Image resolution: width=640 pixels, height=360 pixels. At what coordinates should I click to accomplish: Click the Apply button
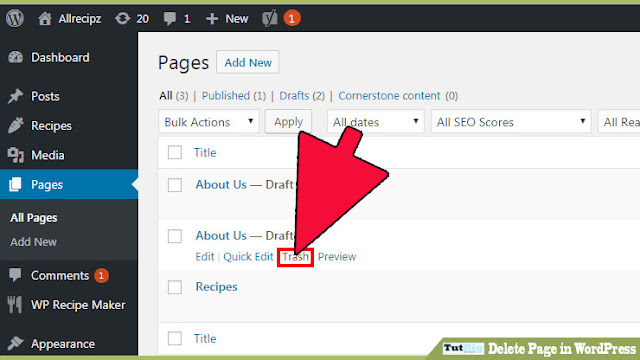[288, 122]
